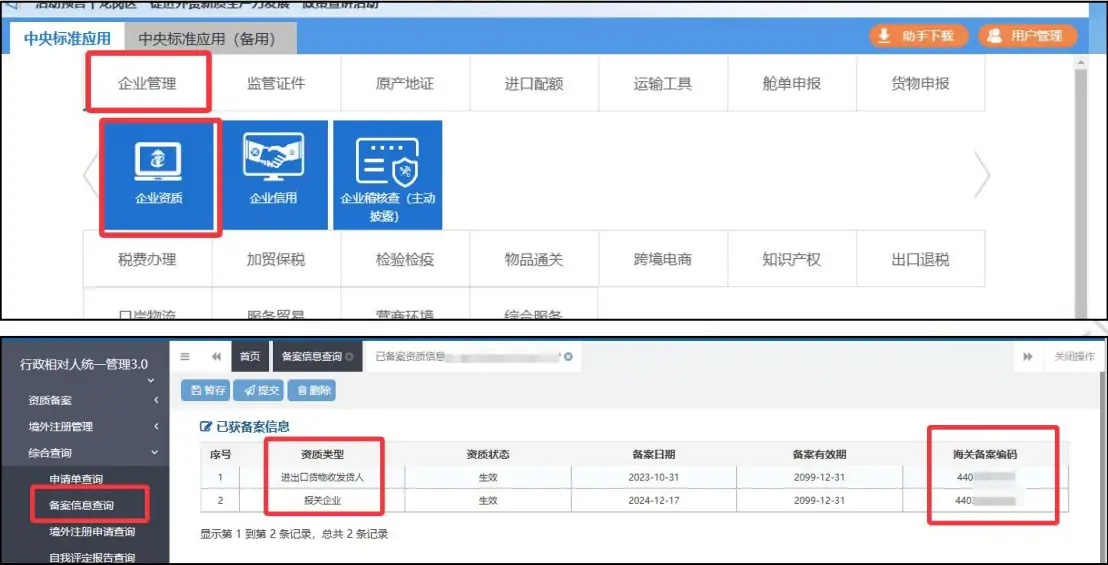Click the 暂存 button

click(x=206, y=391)
